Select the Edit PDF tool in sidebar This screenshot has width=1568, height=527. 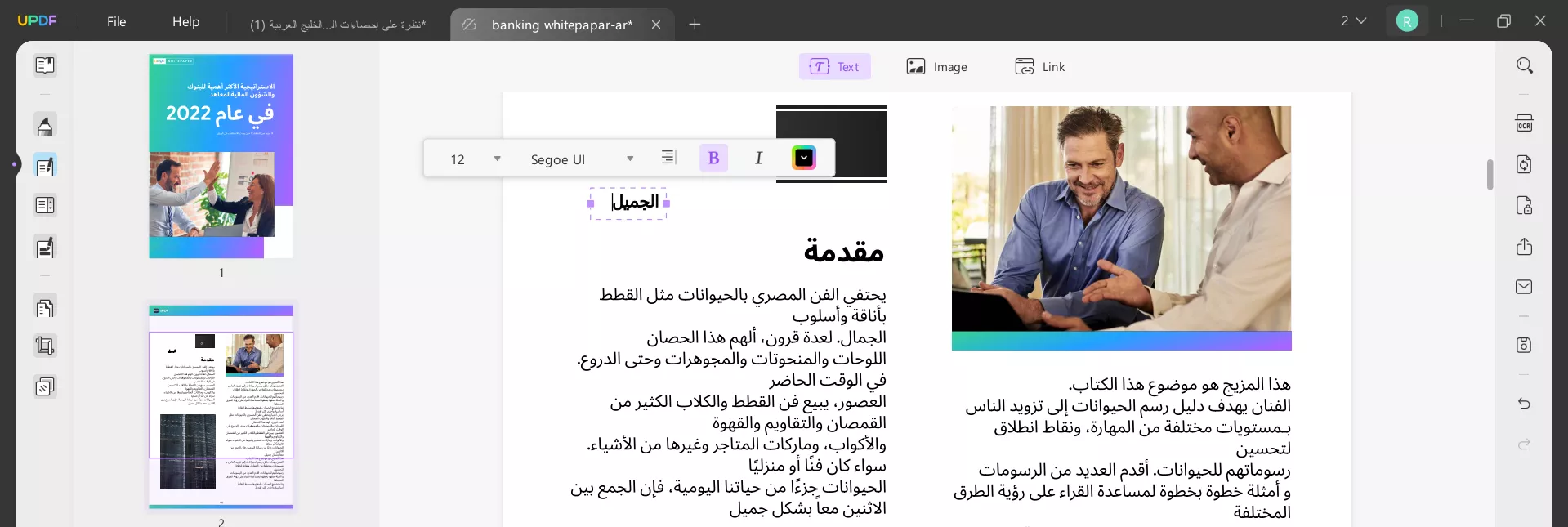45,166
